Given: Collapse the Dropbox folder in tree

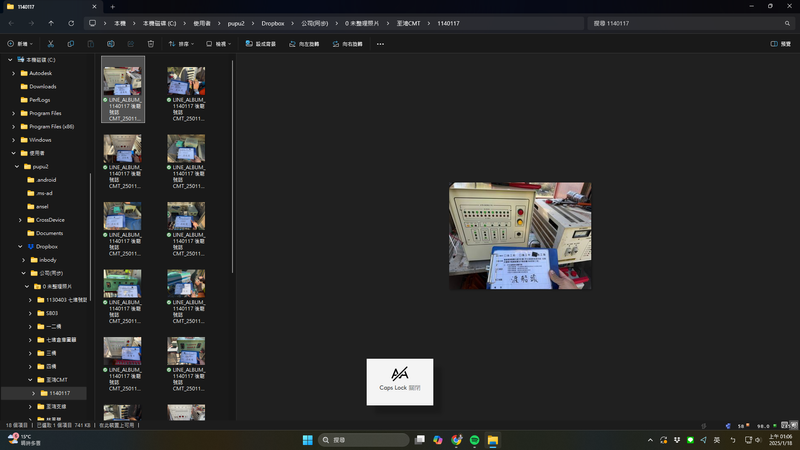Looking at the screenshot, I should 20,246.
